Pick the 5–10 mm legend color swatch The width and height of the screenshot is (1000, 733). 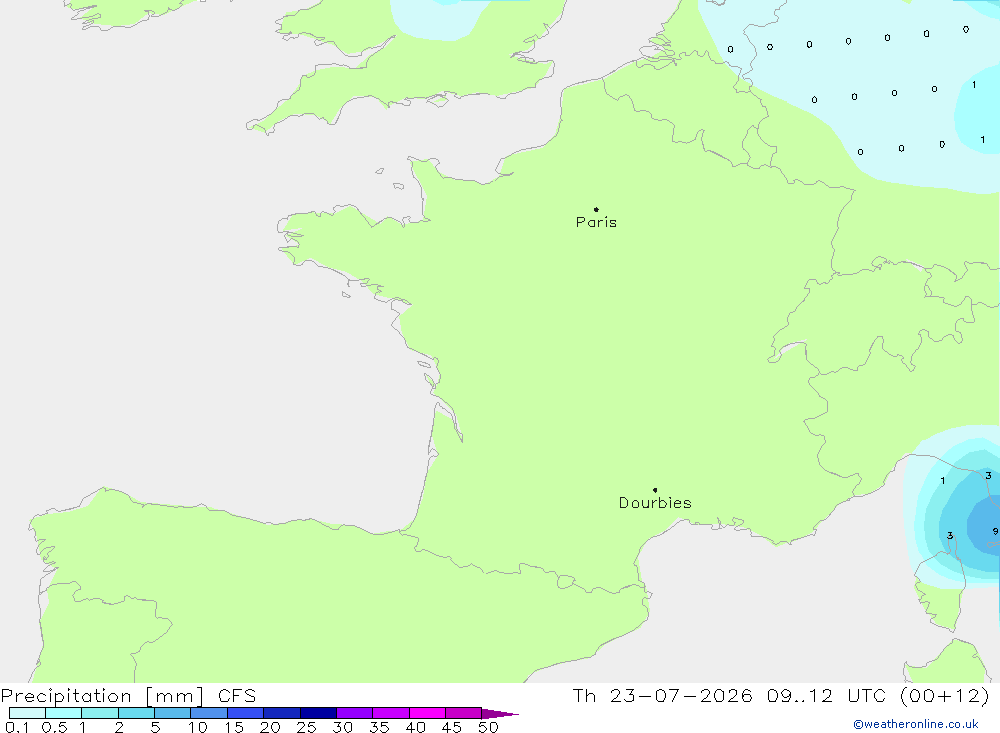[172, 713]
